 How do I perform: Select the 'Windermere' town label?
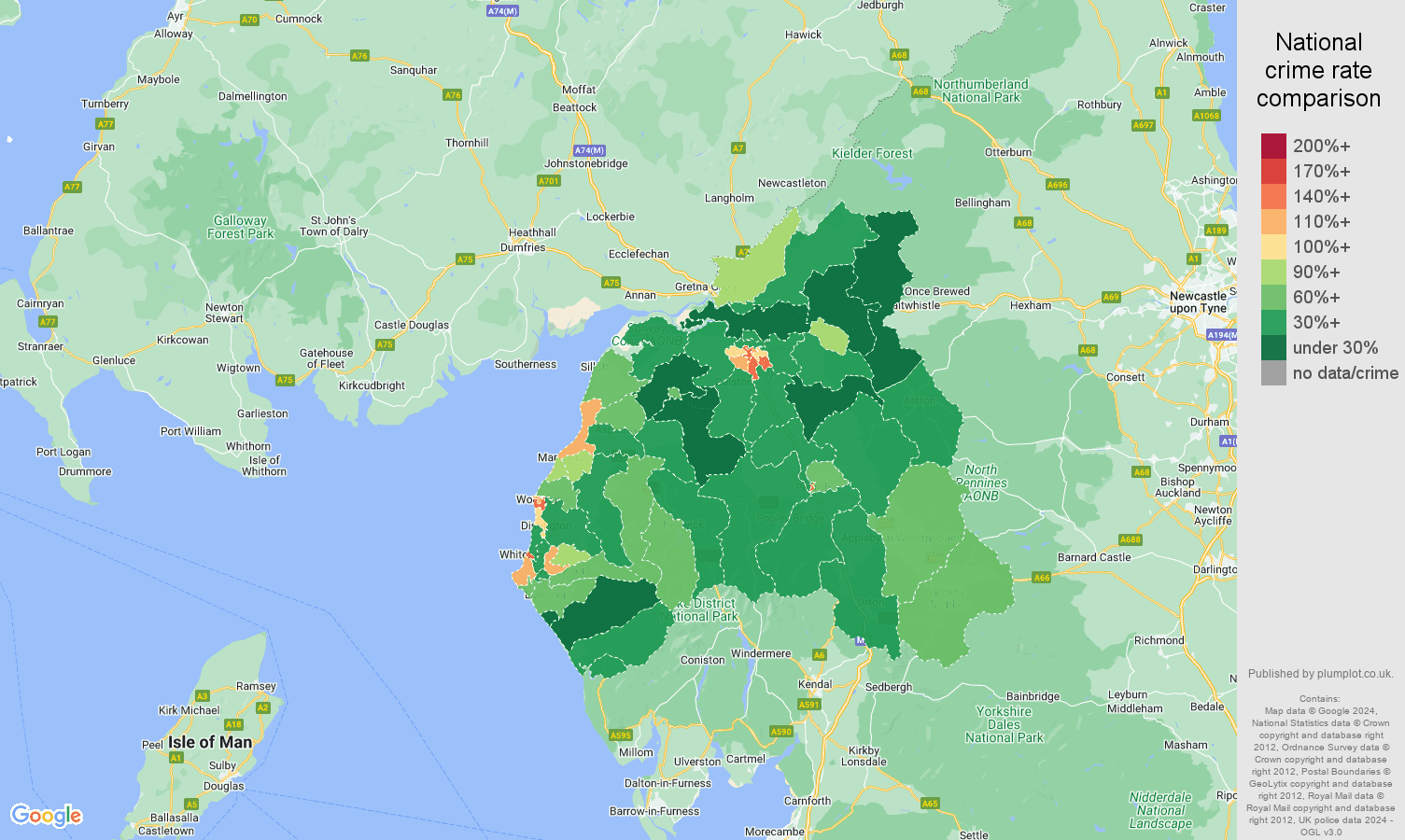(x=761, y=653)
